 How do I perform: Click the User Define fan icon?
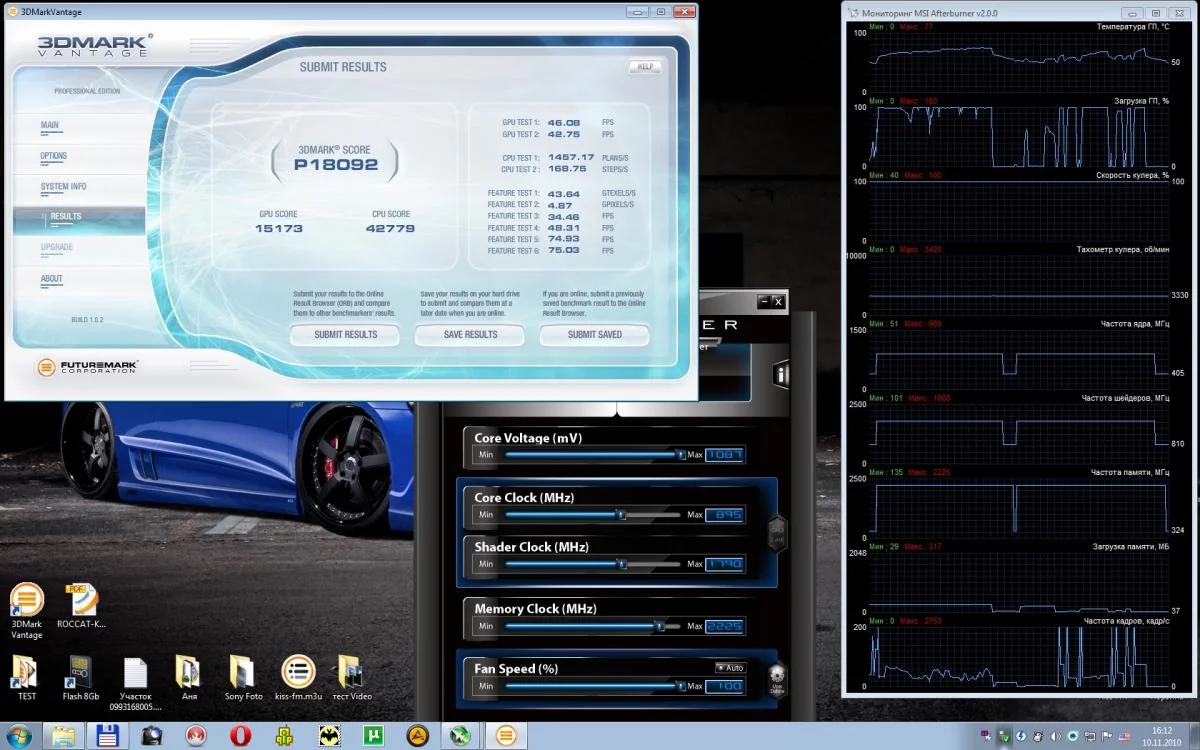pyautogui.click(x=777, y=679)
